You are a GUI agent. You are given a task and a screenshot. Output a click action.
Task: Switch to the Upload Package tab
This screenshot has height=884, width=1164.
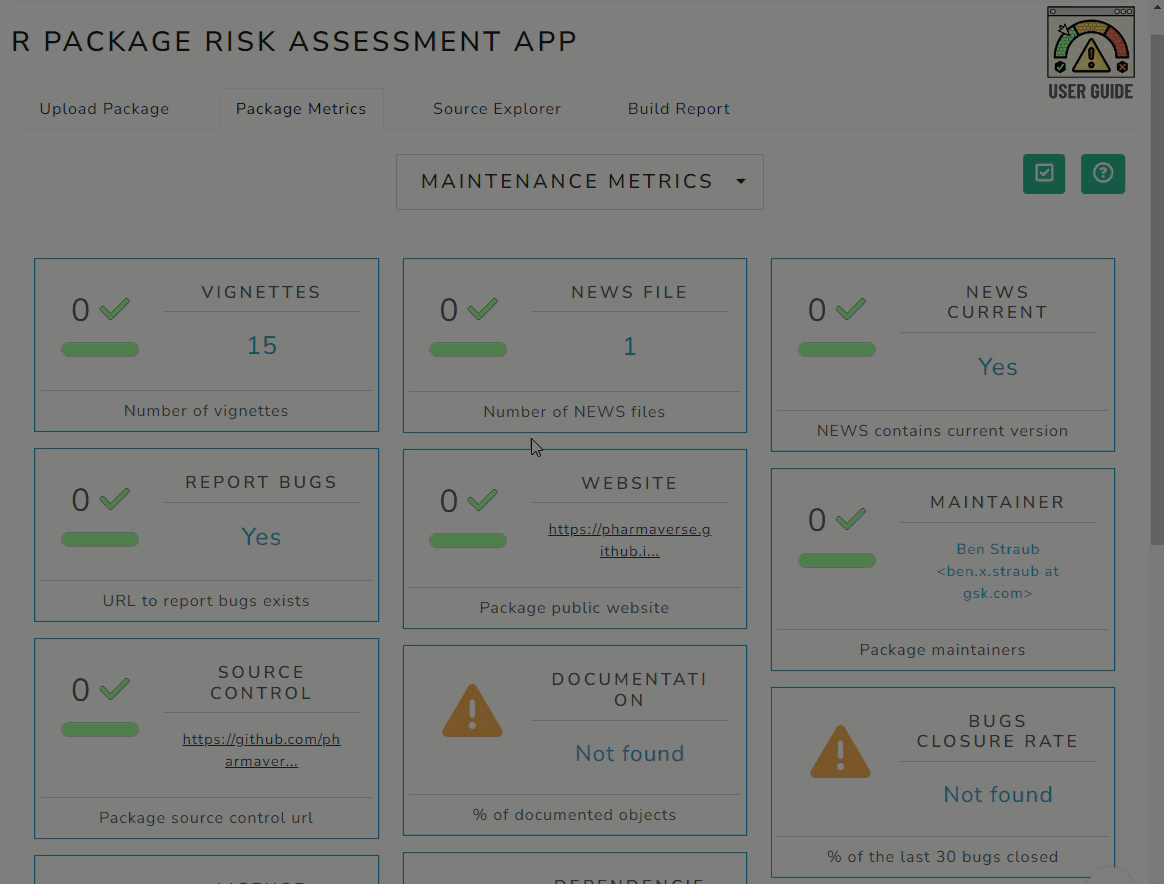[x=104, y=109]
